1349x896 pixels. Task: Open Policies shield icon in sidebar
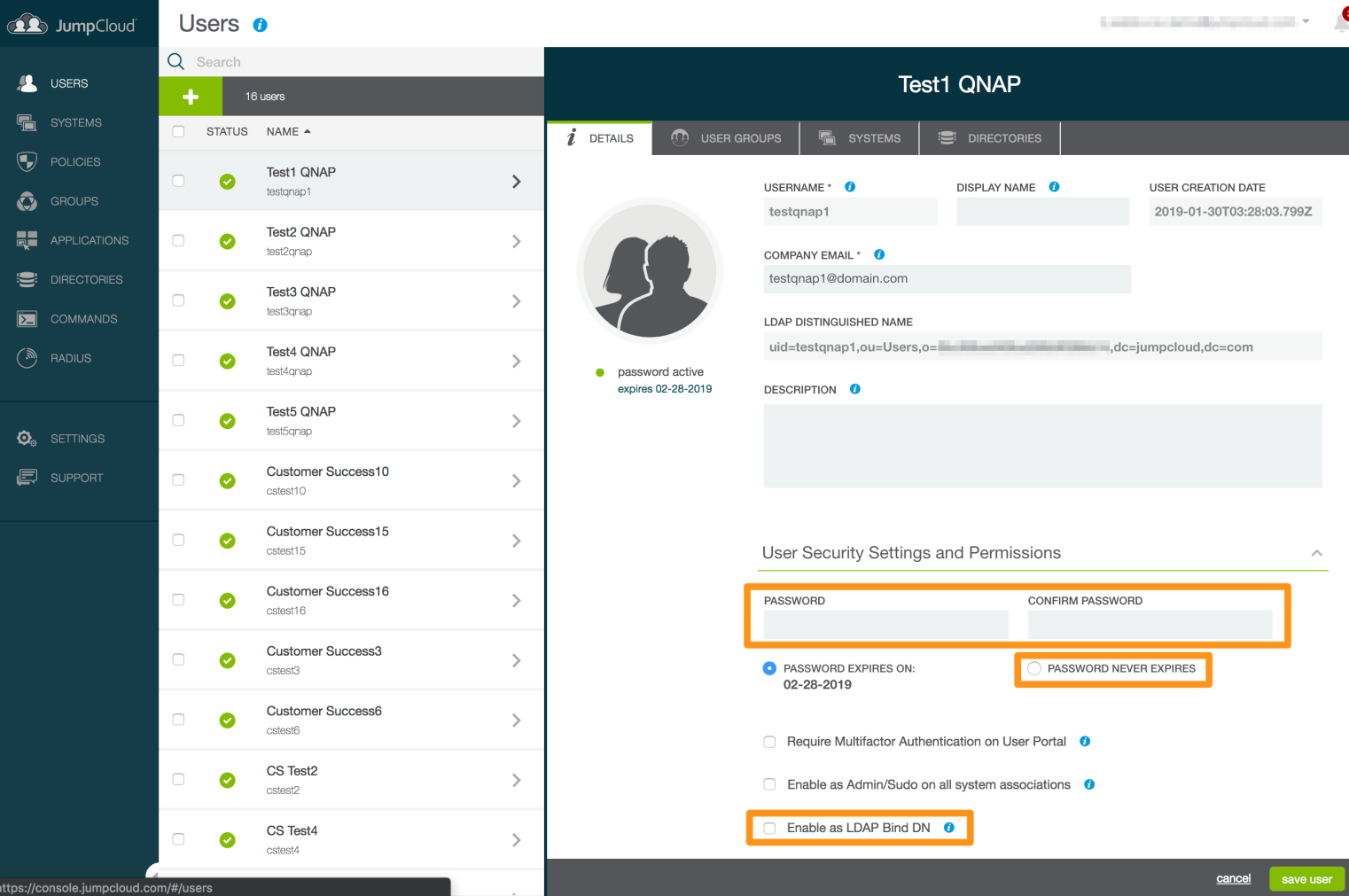(x=27, y=162)
